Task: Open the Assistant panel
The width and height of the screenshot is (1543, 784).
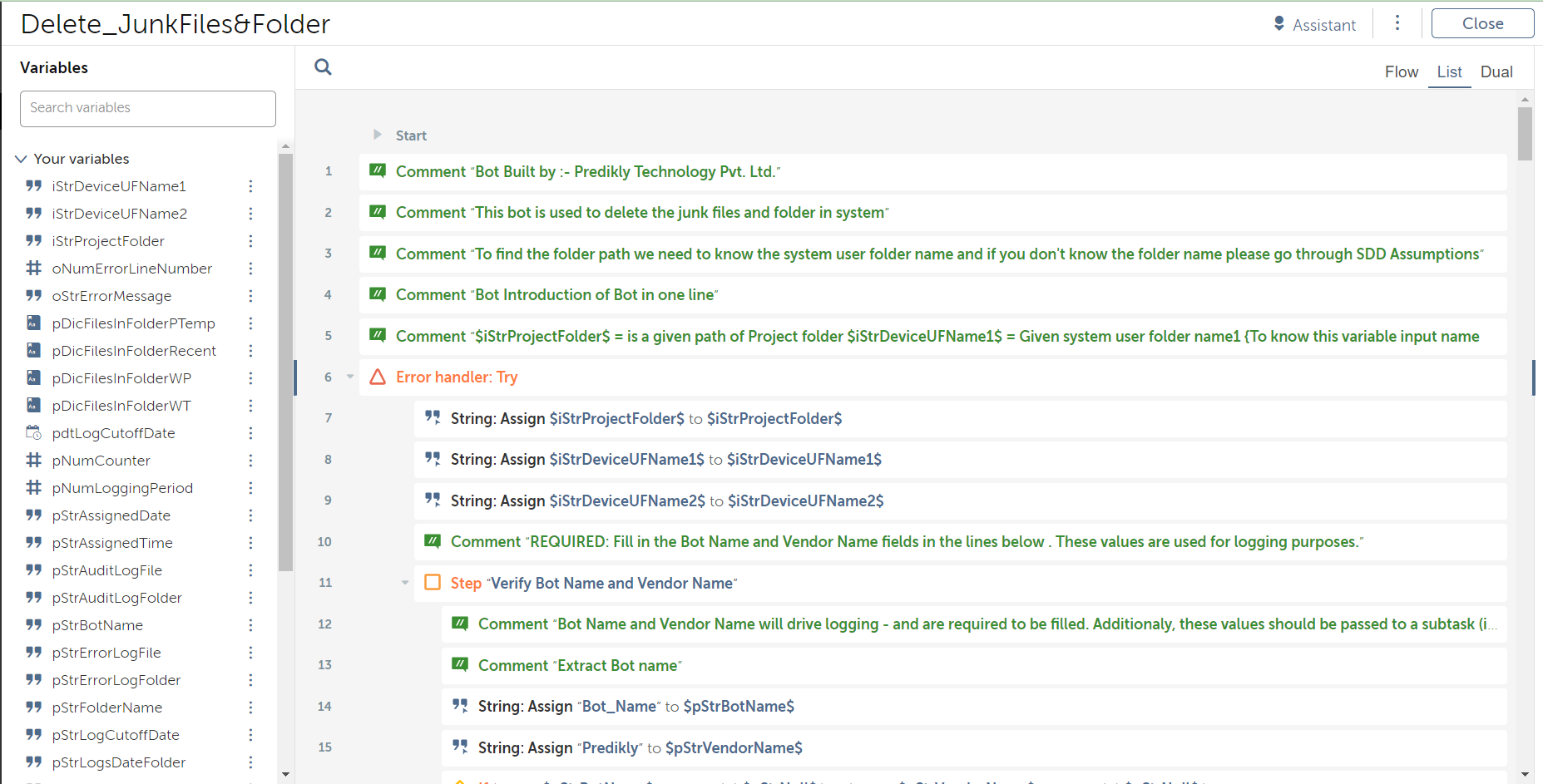Action: [x=1314, y=25]
